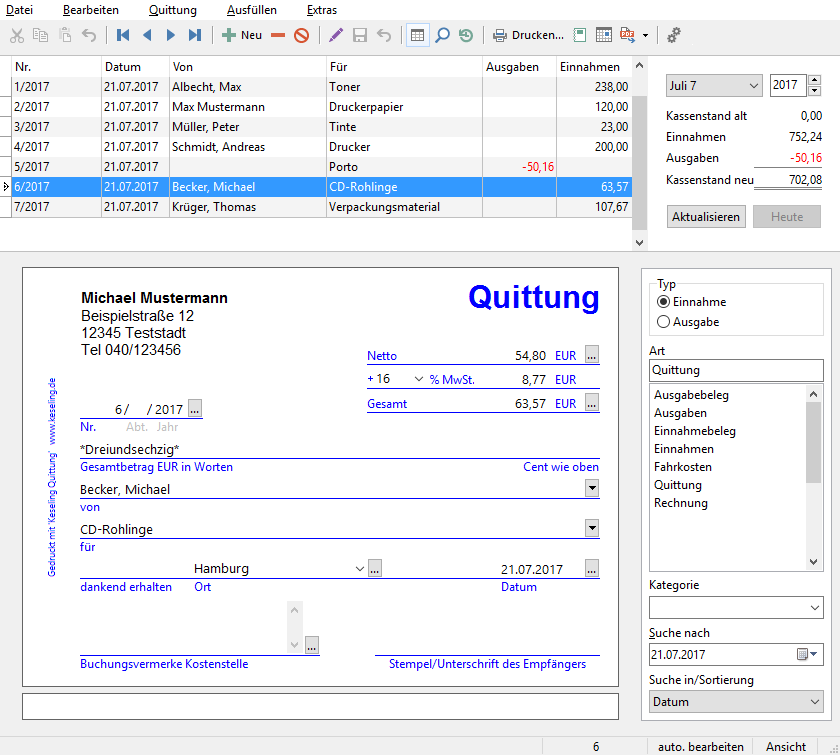
Task: Click the red minus delete icon
Action: pos(278,35)
